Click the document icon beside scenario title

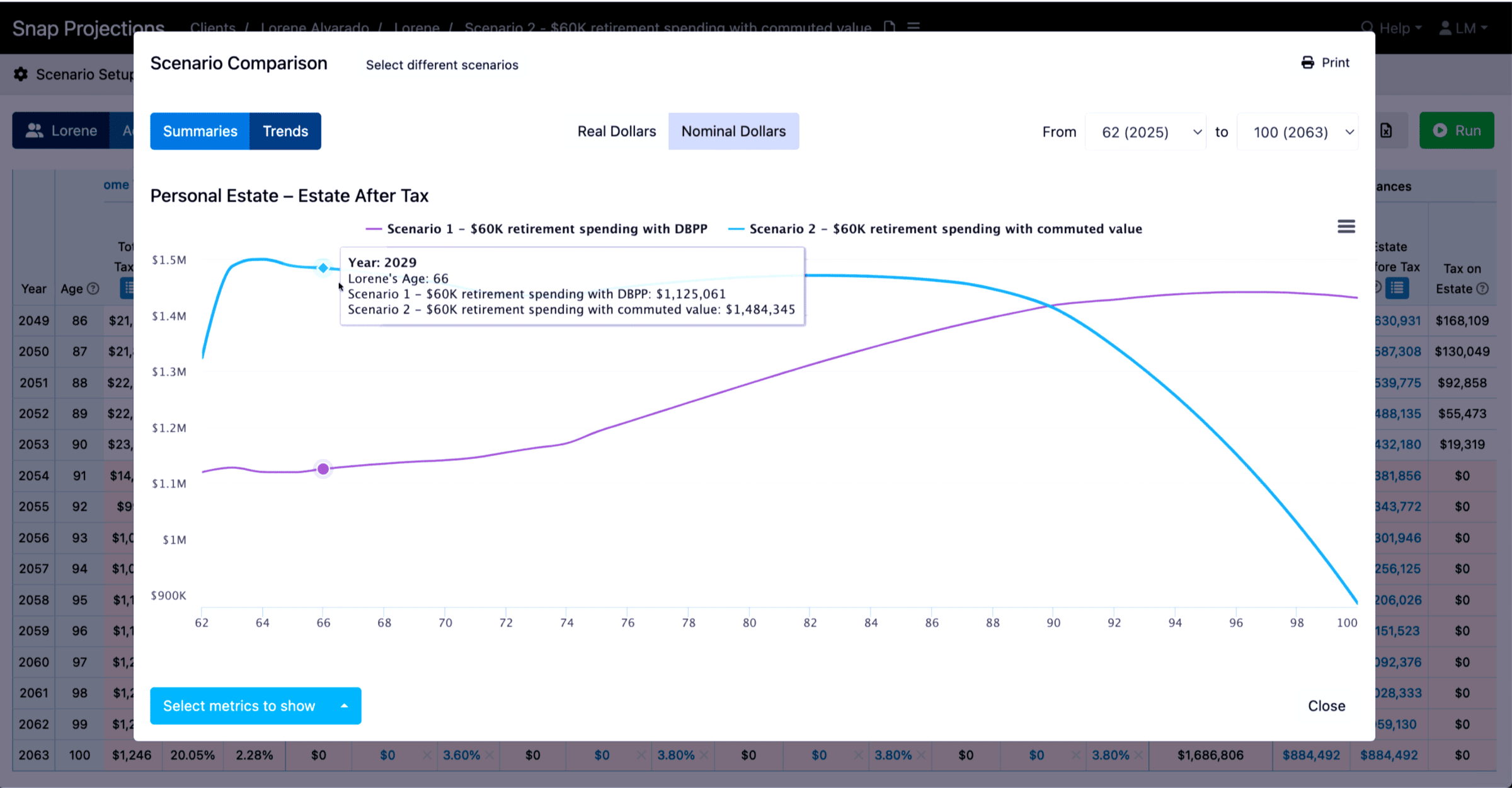click(x=890, y=27)
